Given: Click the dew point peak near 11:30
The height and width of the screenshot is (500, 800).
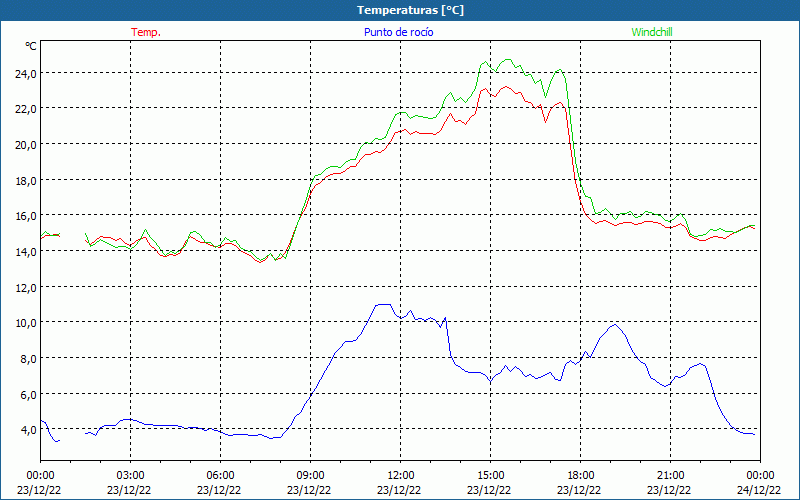Looking at the screenshot, I should [x=383, y=305].
